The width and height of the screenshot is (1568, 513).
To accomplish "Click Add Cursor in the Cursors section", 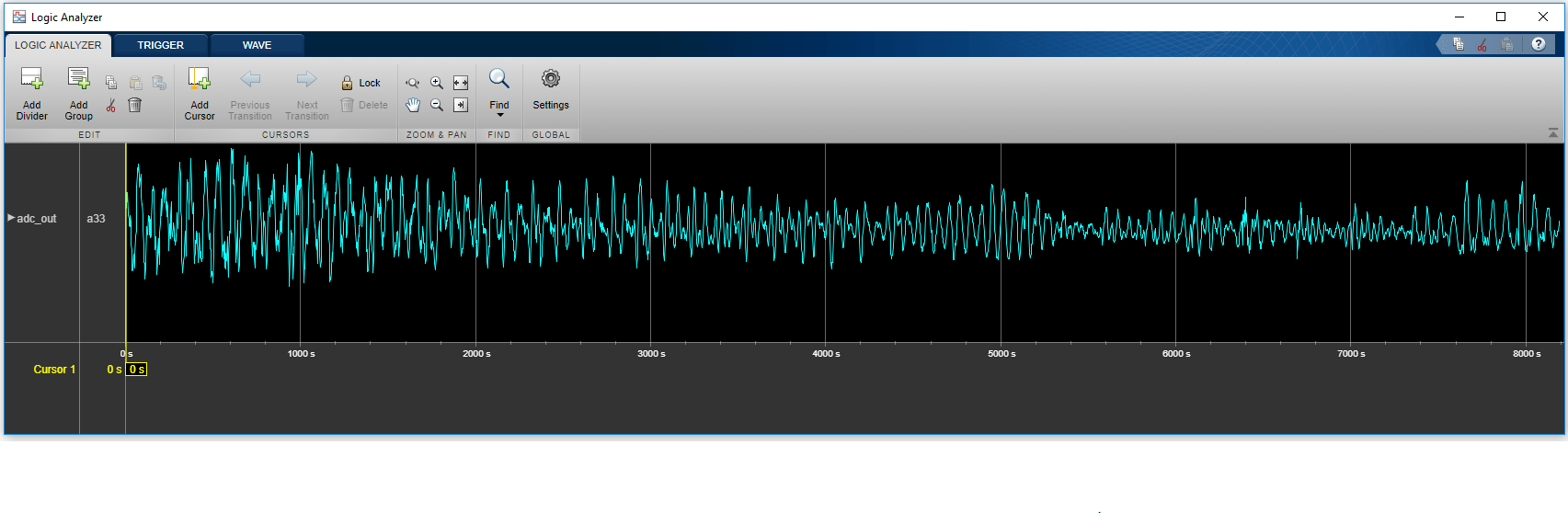I will [200, 94].
